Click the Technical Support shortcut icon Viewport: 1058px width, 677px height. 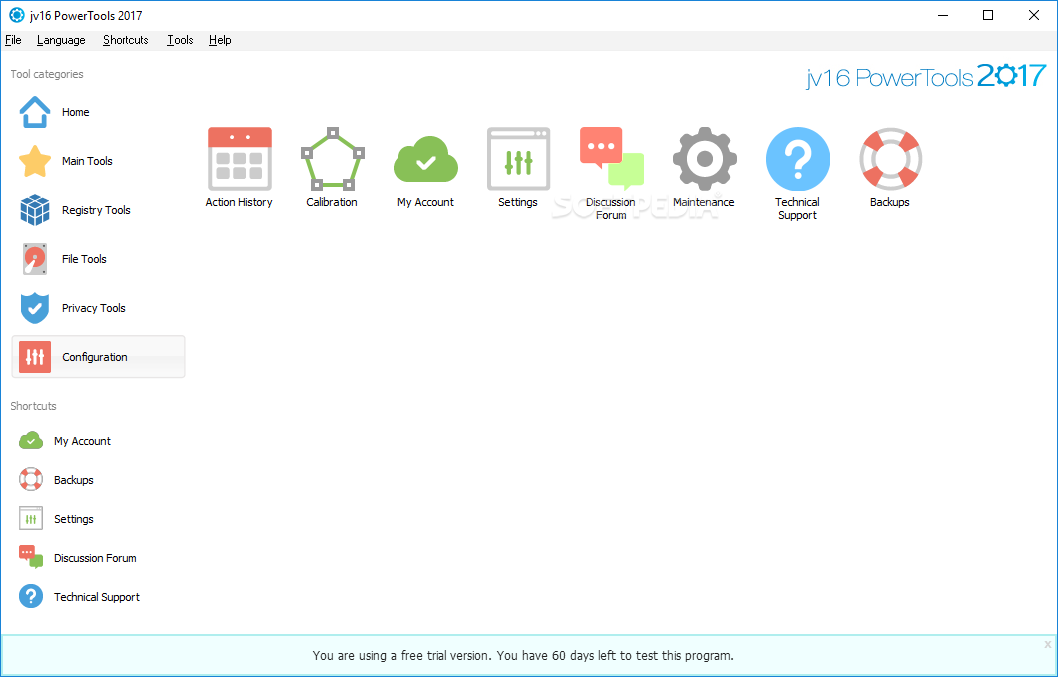tap(31, 597)
